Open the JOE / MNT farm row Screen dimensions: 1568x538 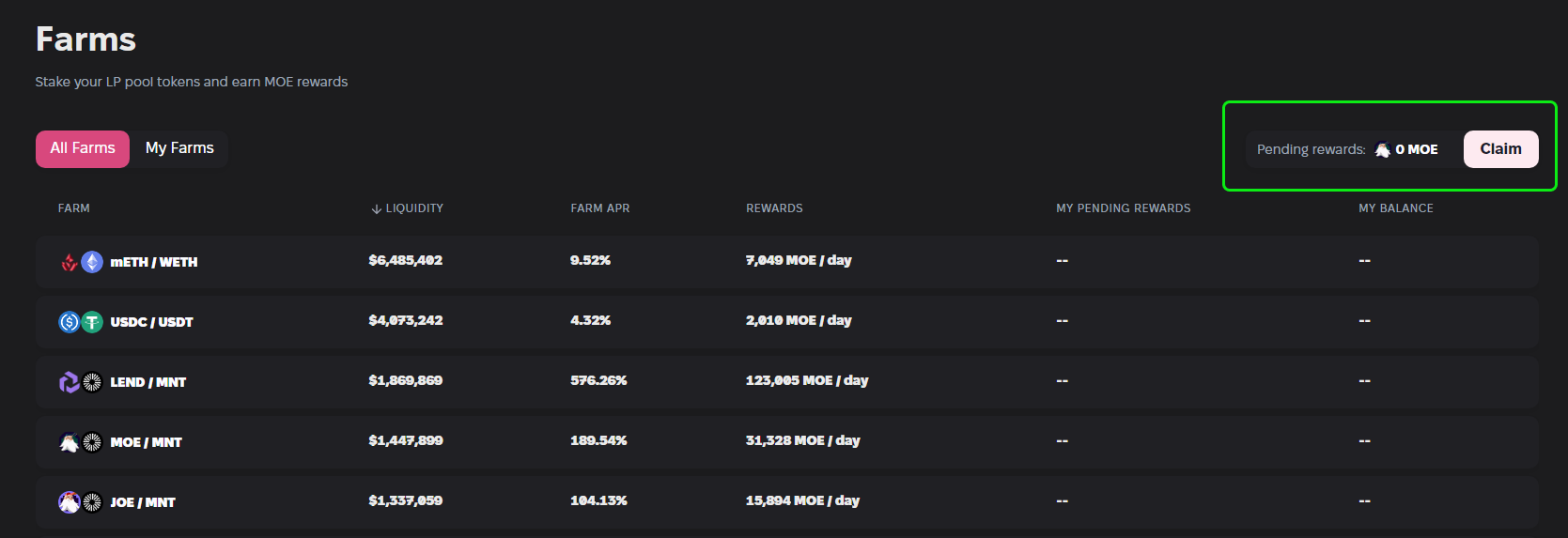click(143, 502)
